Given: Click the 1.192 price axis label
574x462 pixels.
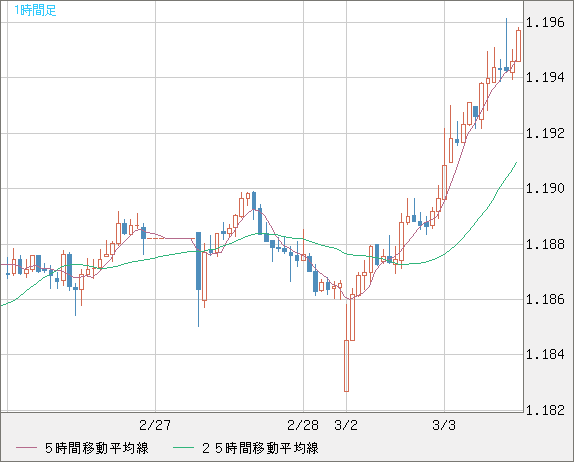Looking at the screenshot, I should click(x=545, y=133).
